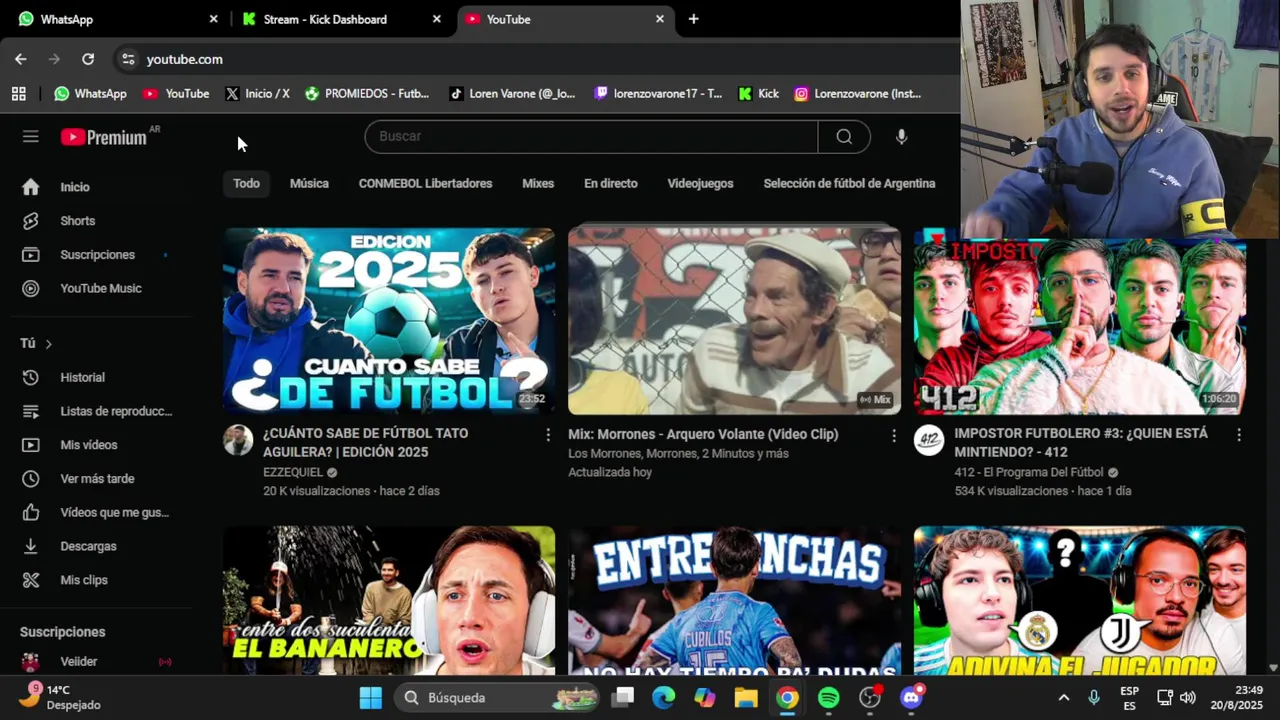Screen dimensions: 1280x720
Task: Open Impostor Futbolero #3 title link
Action: coord(1081,443)
